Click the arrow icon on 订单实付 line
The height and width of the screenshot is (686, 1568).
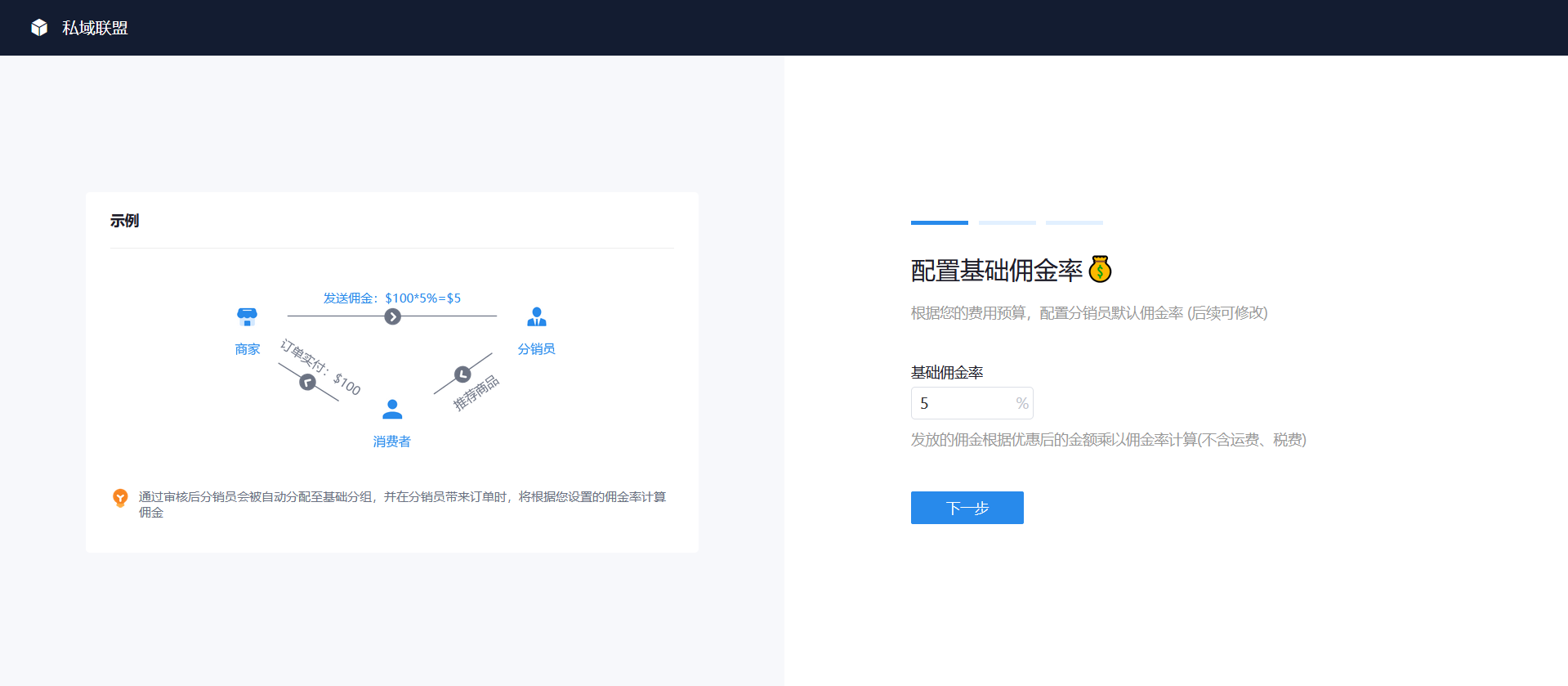pos(307,382)
